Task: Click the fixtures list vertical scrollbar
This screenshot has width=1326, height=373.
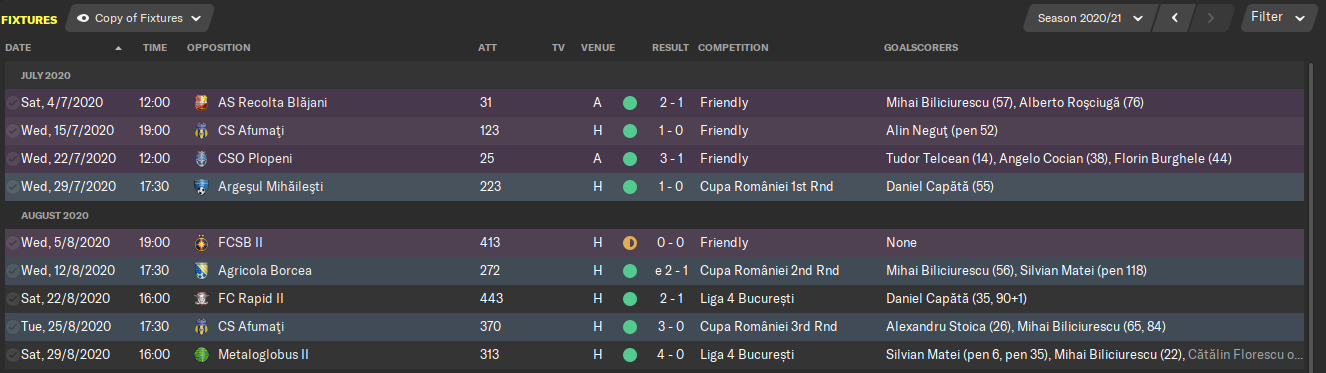Action: click(x=1312, y=217)
